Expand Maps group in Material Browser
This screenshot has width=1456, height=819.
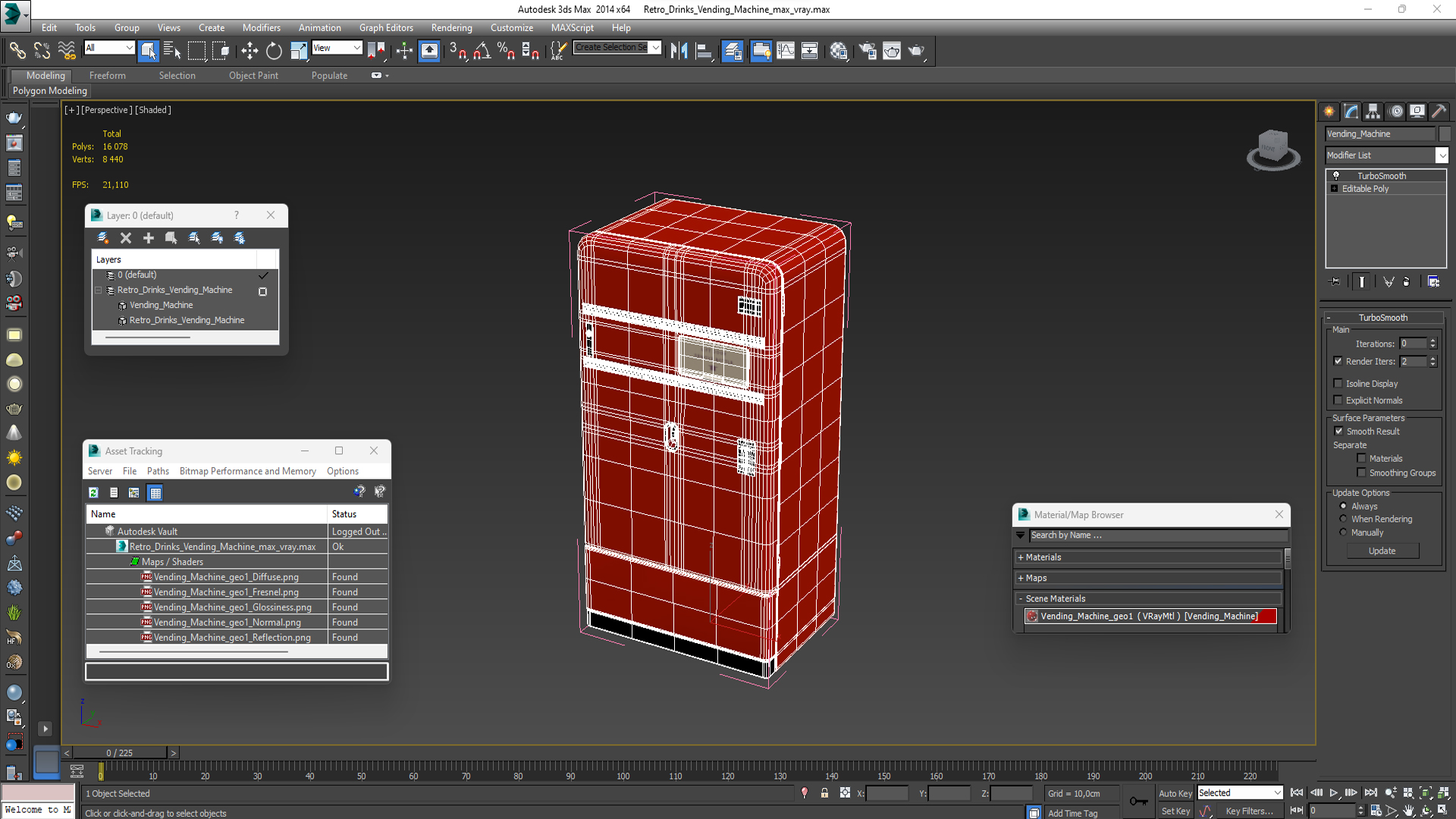point(1021,578)
